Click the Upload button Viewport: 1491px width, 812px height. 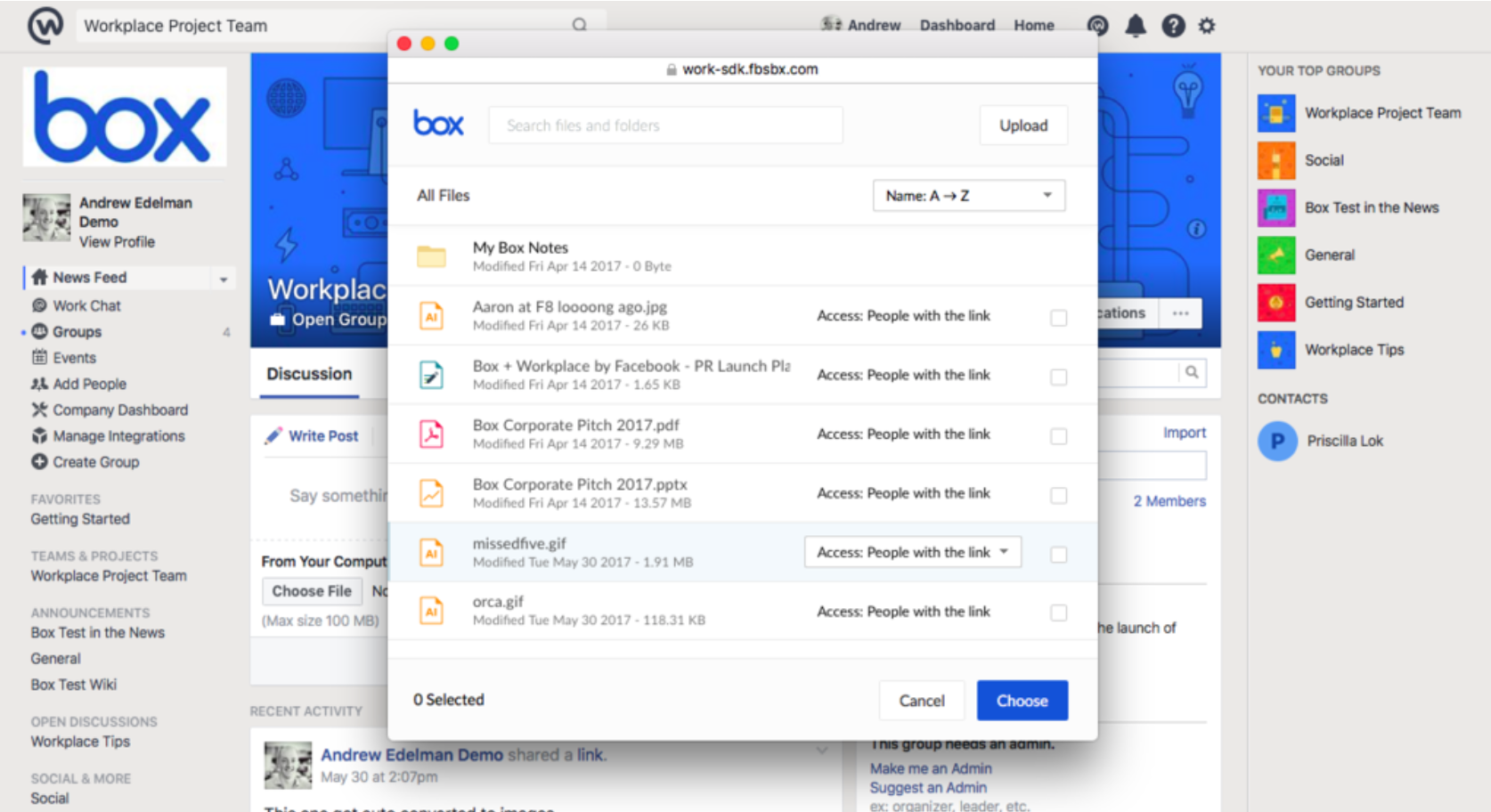click(1023, 126)
